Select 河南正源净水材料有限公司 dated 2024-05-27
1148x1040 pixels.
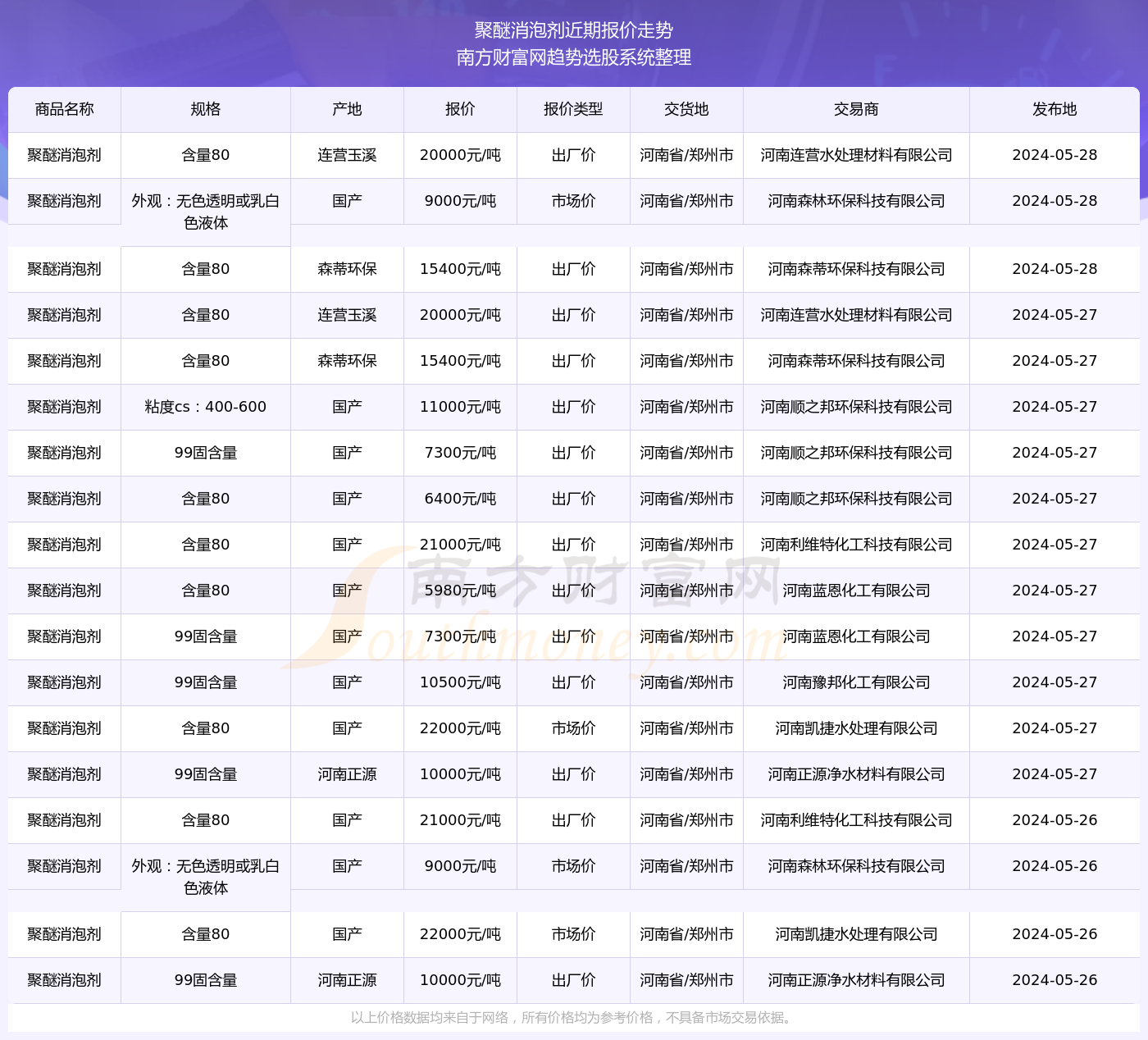click(x=856, y=774)
